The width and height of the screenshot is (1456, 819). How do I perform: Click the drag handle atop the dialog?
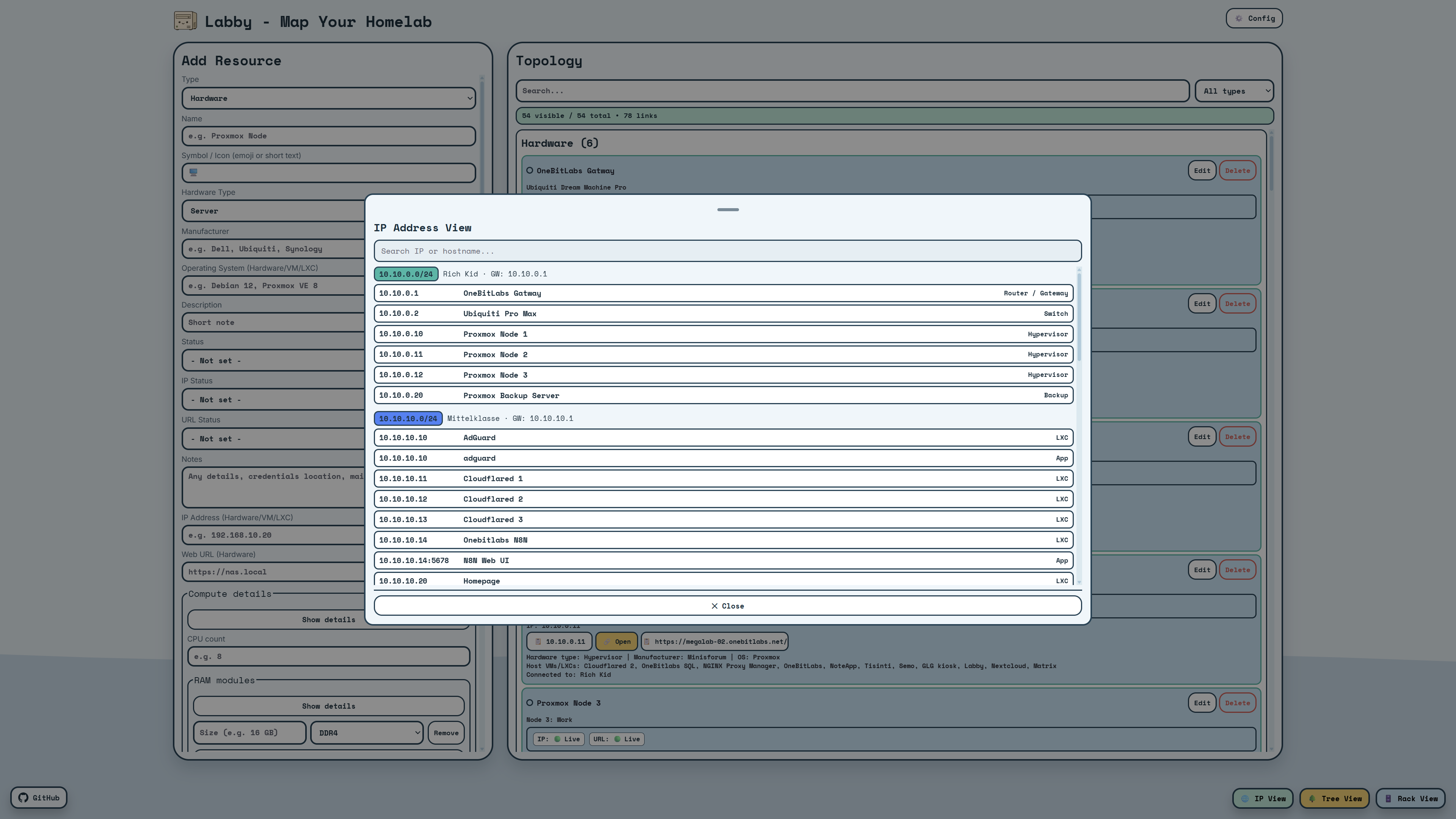(x=728, y=210)
